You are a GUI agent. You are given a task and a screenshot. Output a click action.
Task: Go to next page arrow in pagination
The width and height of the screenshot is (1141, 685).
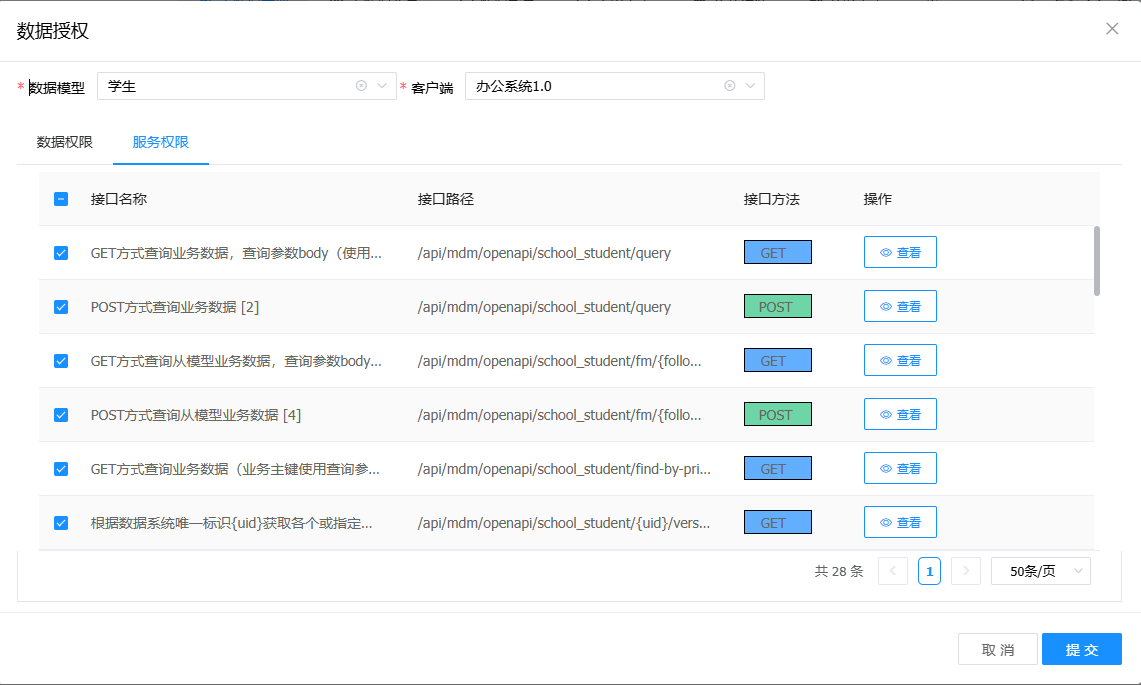[x=965, y=571]
